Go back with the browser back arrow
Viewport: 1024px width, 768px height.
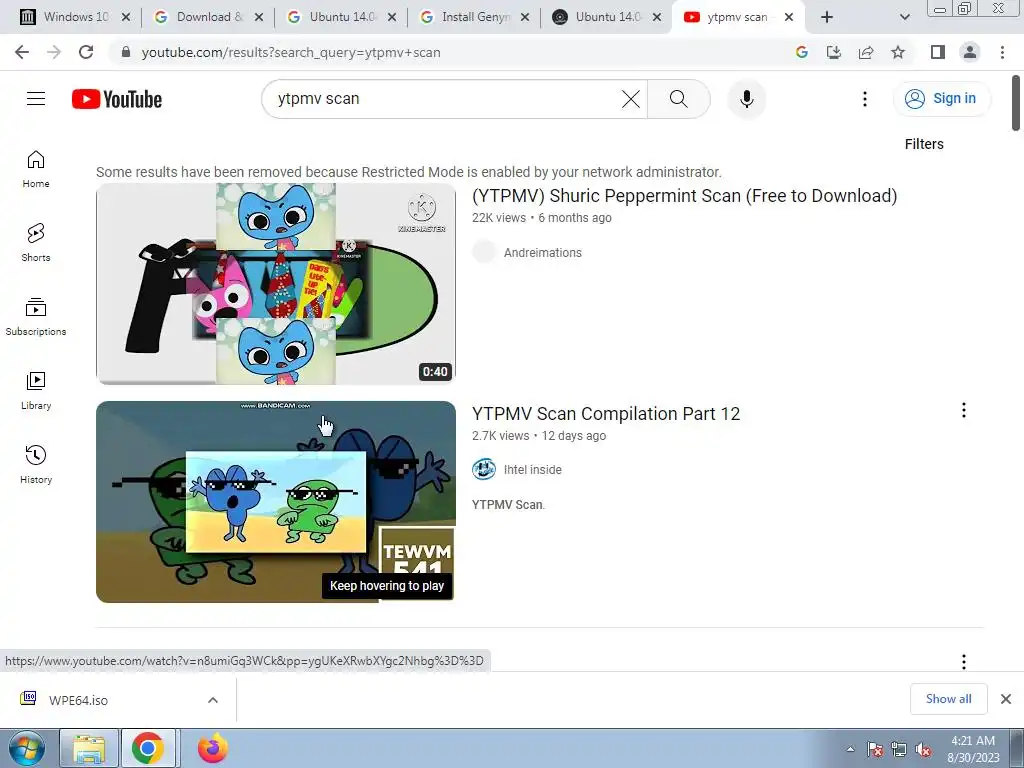coord(22,52)
